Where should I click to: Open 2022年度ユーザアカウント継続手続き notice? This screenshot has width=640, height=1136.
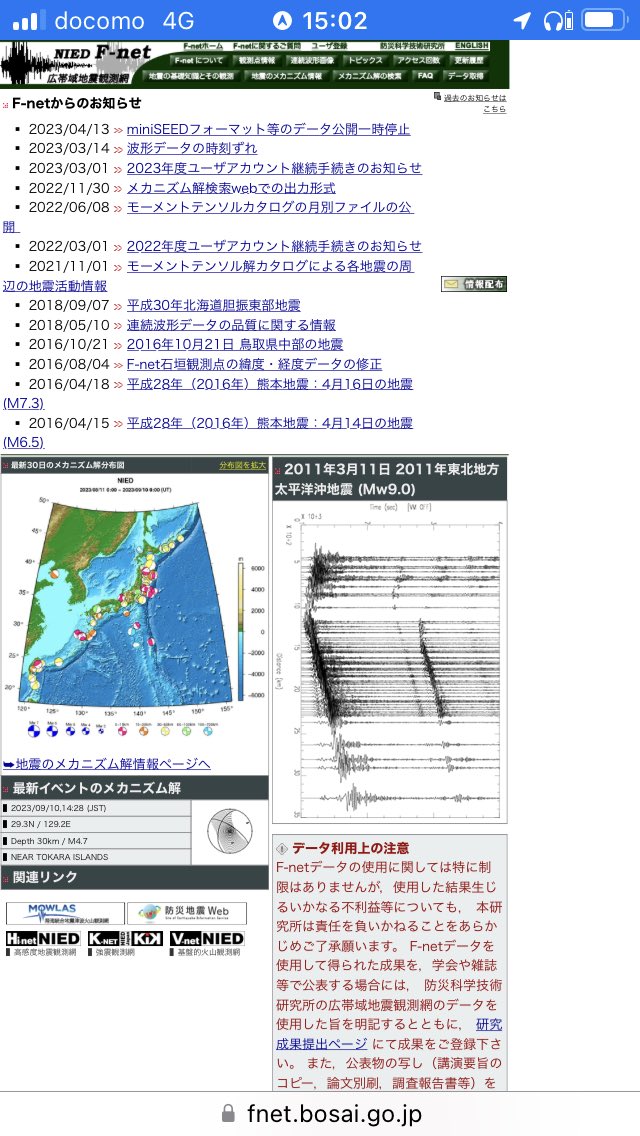click(274, 246)
